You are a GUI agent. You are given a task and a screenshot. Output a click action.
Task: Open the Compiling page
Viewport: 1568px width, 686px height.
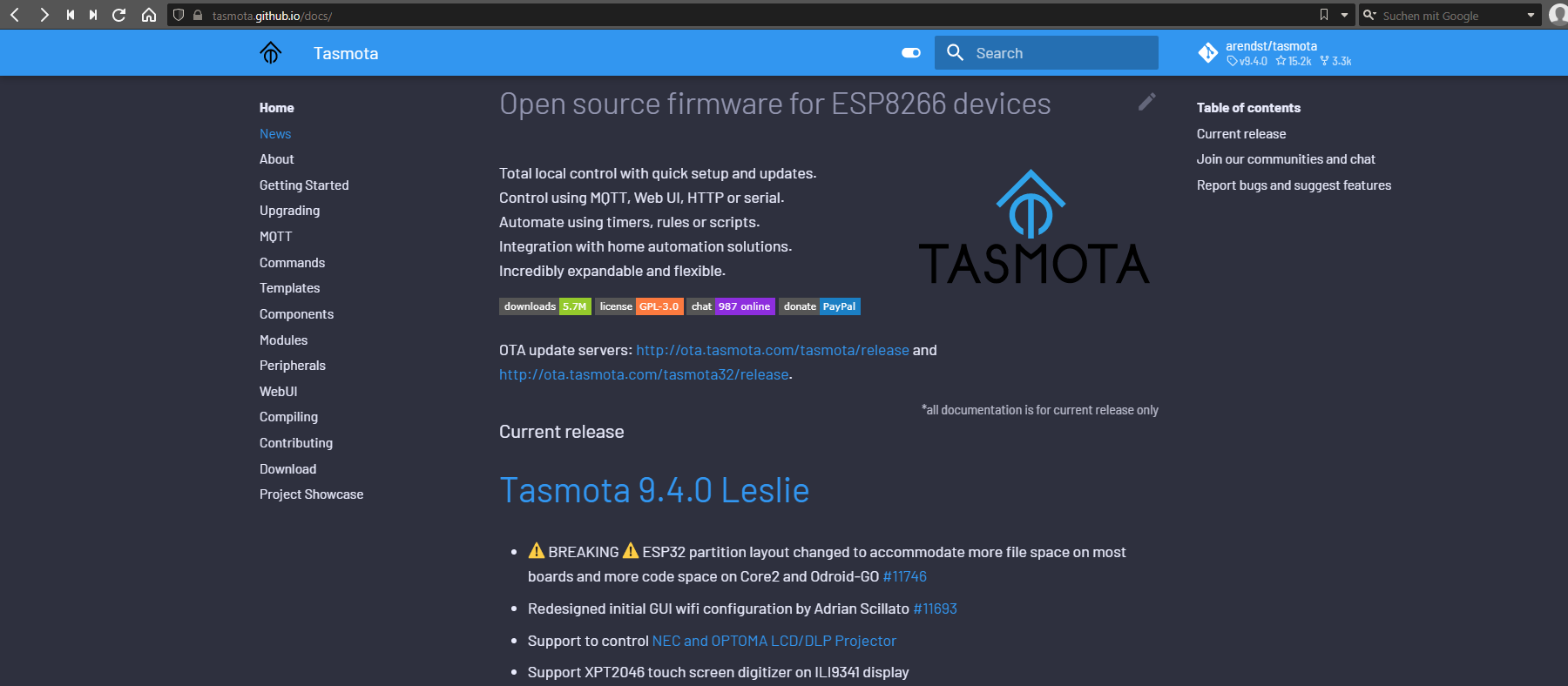tap(289, 417)
